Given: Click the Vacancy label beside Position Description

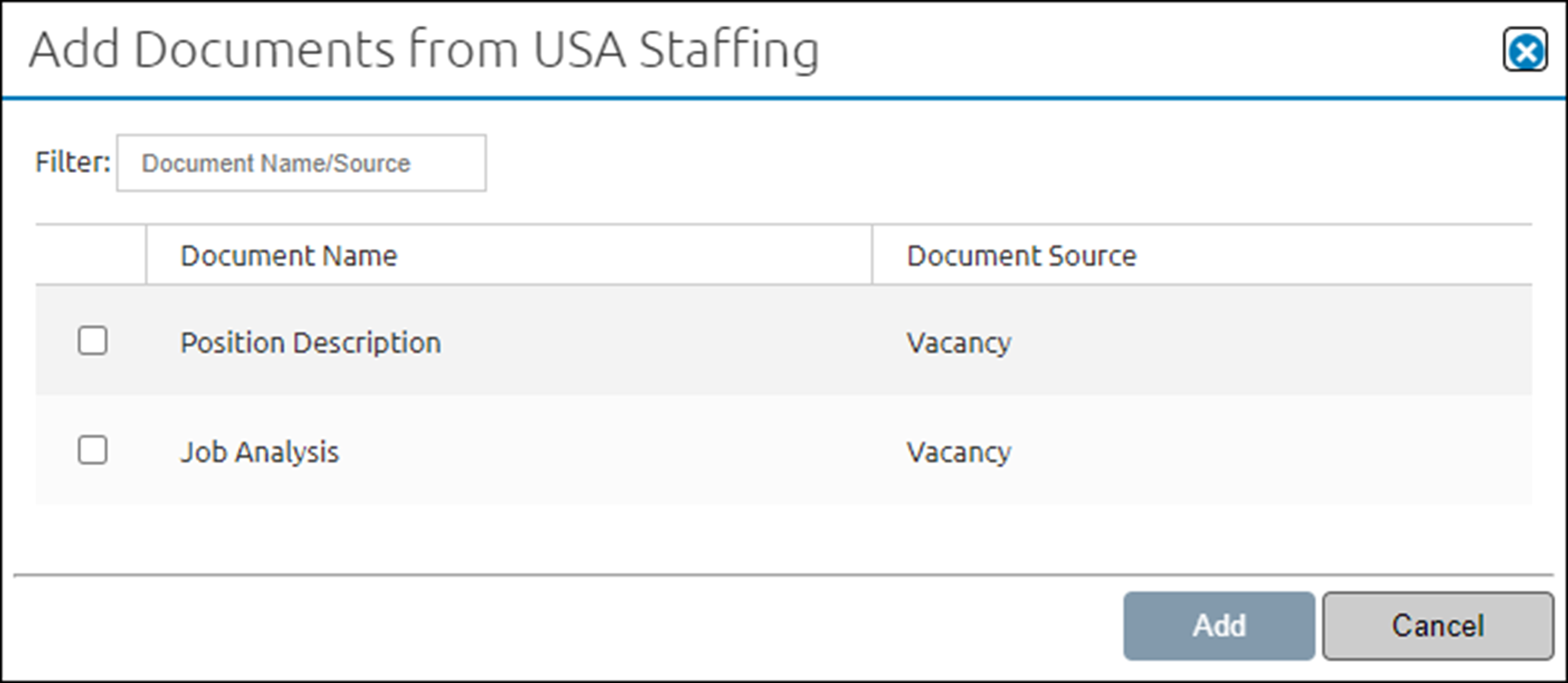Looking at the screenshot, I should pos(959,341).
